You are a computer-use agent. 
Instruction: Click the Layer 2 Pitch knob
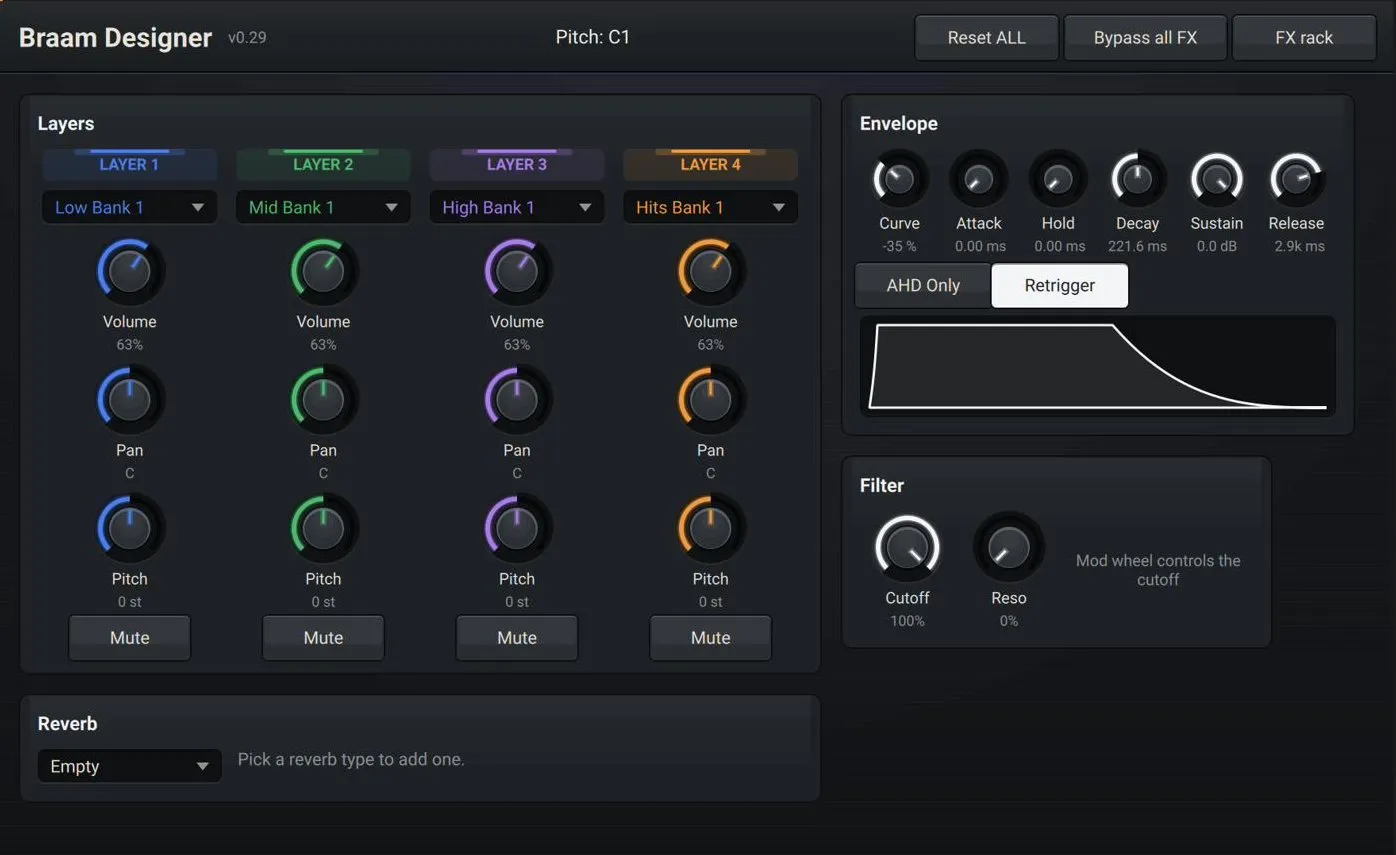323,528
